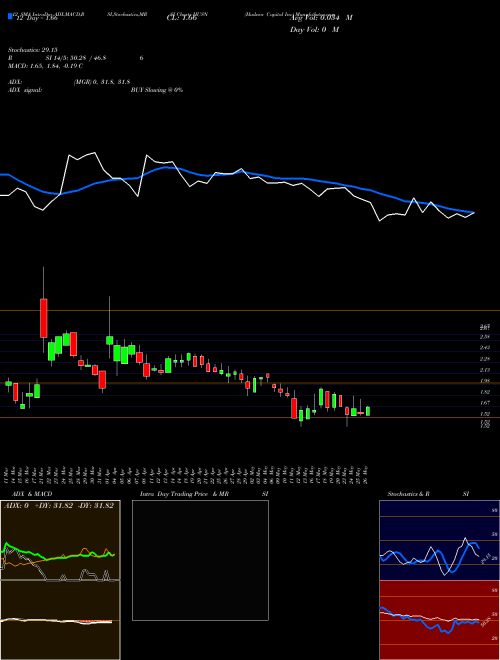Select the 'ADX signal:' label

pos(27,90)
